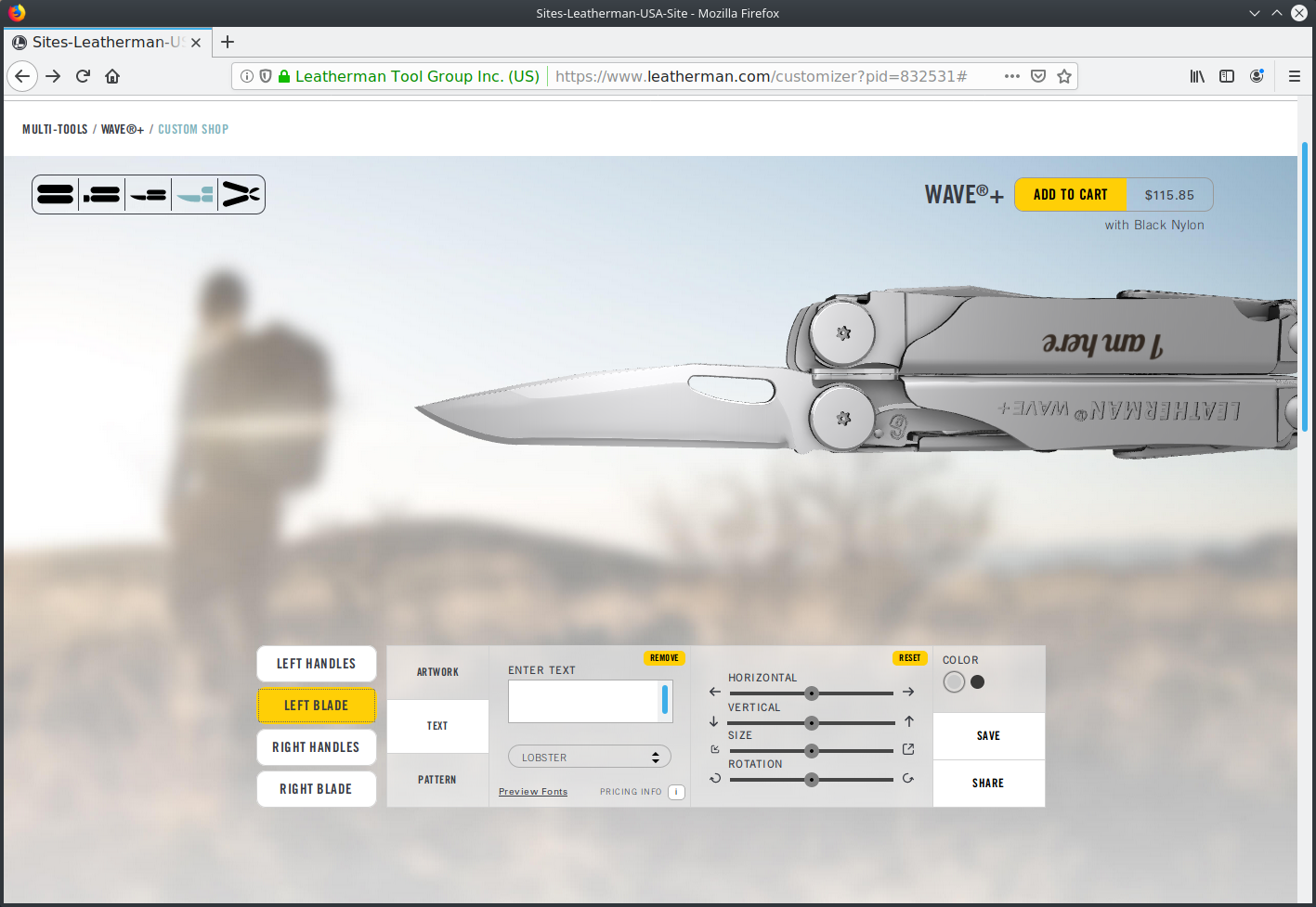The height and width of the screenshot is (907, 1316).
Task: Click the VERTICAL slider handle
Action: (x=812, y=723)
